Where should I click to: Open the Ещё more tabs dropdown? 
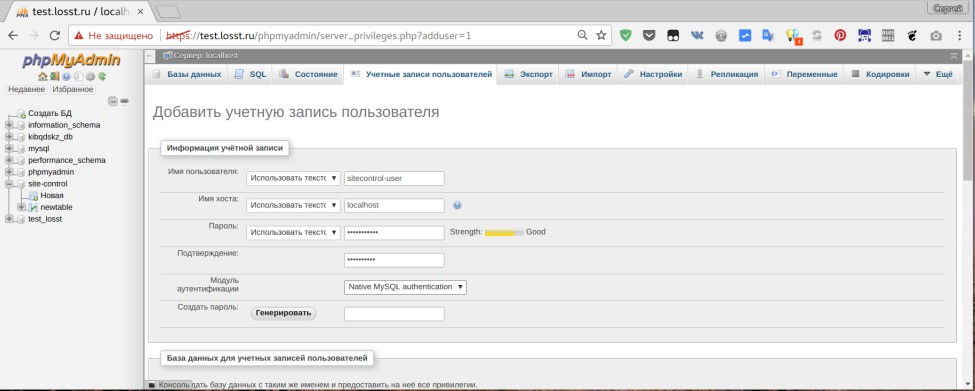click(x=939, y=74)
